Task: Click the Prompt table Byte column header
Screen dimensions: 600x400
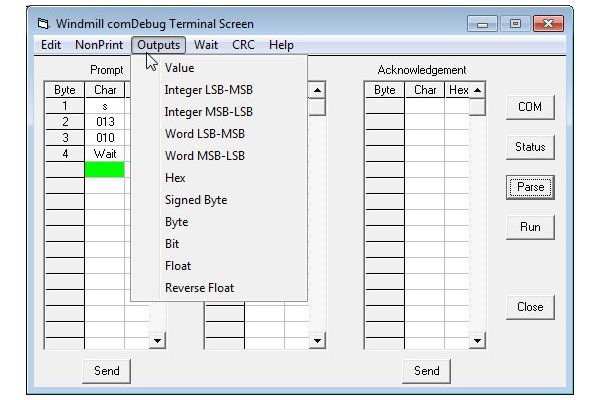Action: pyautogui.click(x=65, y=90)
